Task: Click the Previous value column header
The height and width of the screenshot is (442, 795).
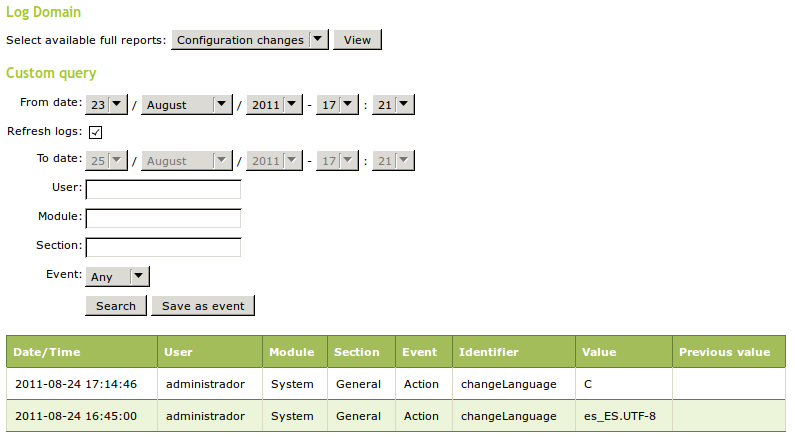Action: tap(725, 352)
